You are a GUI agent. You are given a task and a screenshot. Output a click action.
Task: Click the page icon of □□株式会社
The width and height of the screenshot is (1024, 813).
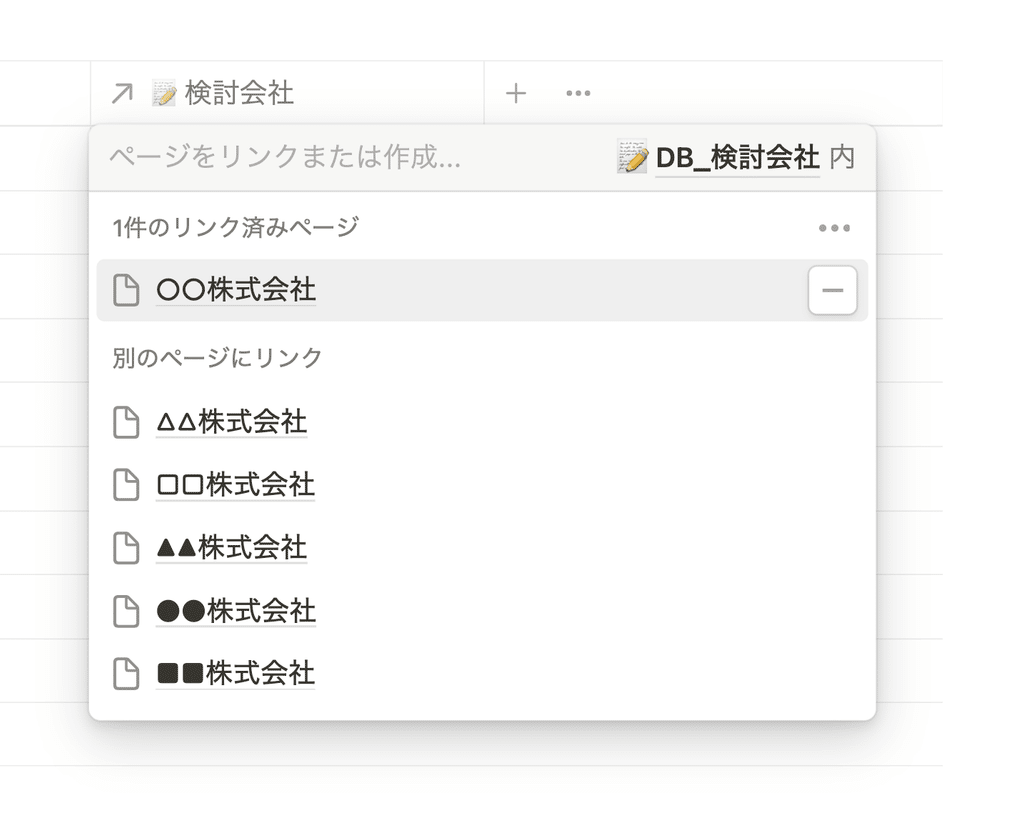pos(126,485)
